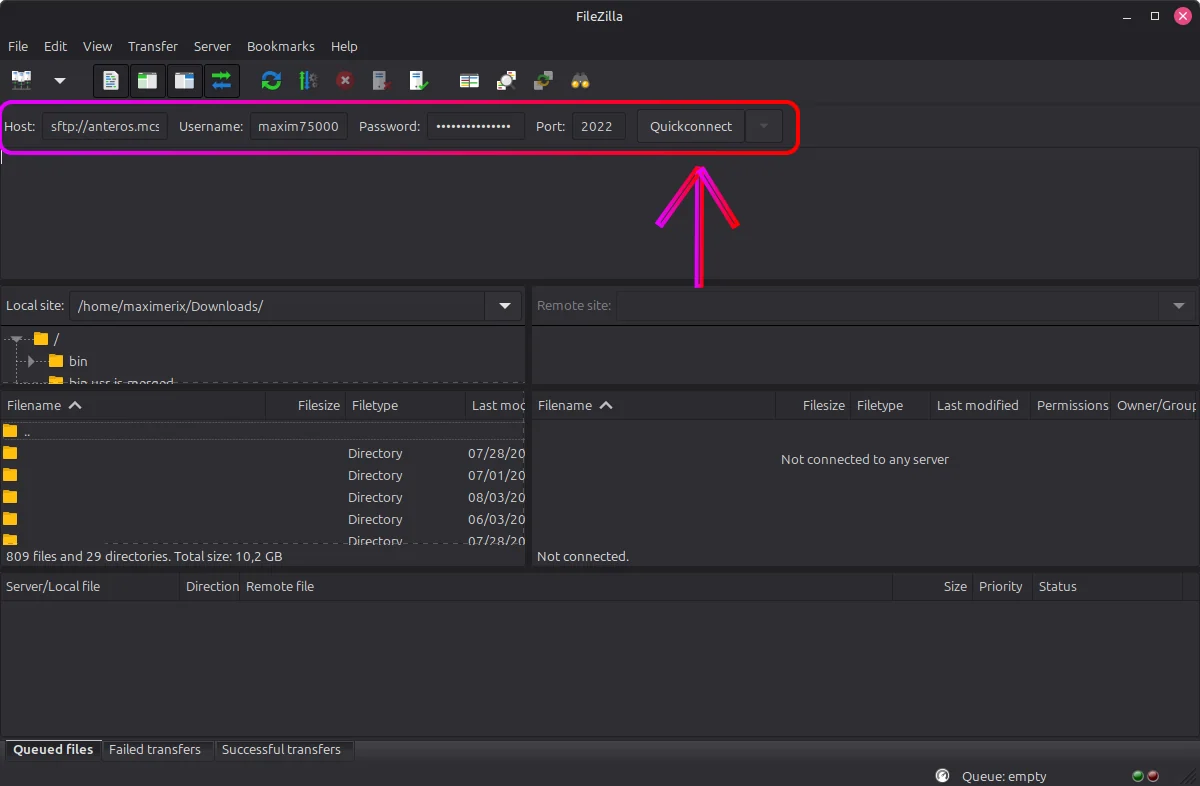Open the Transfer menu
The height and width of the screenshot is (786, 1200).
pos(153,46)
